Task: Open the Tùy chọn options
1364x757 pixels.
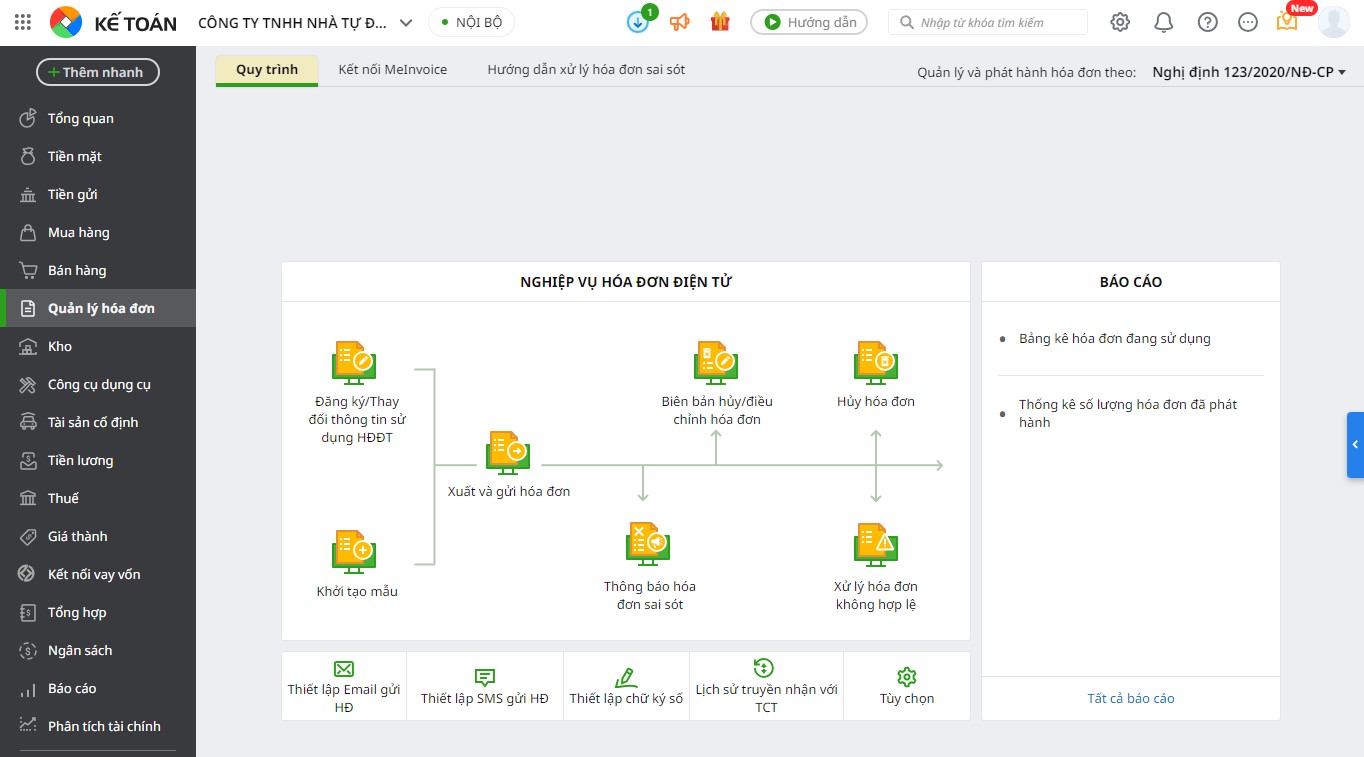Action: tap(907, 686)
